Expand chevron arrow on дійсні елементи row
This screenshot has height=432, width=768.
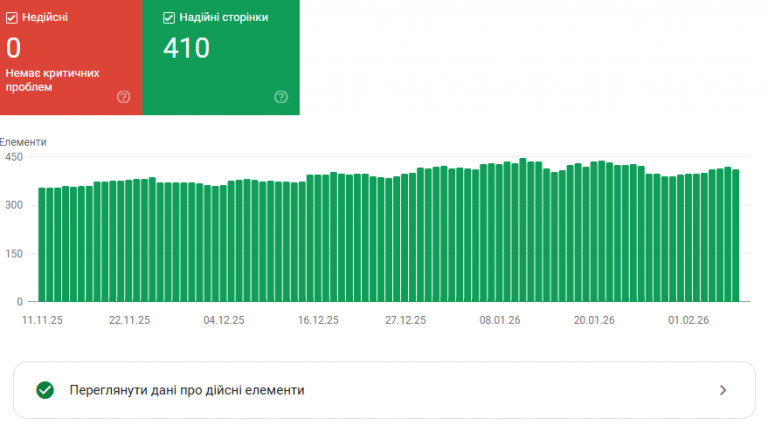(723, 390)
